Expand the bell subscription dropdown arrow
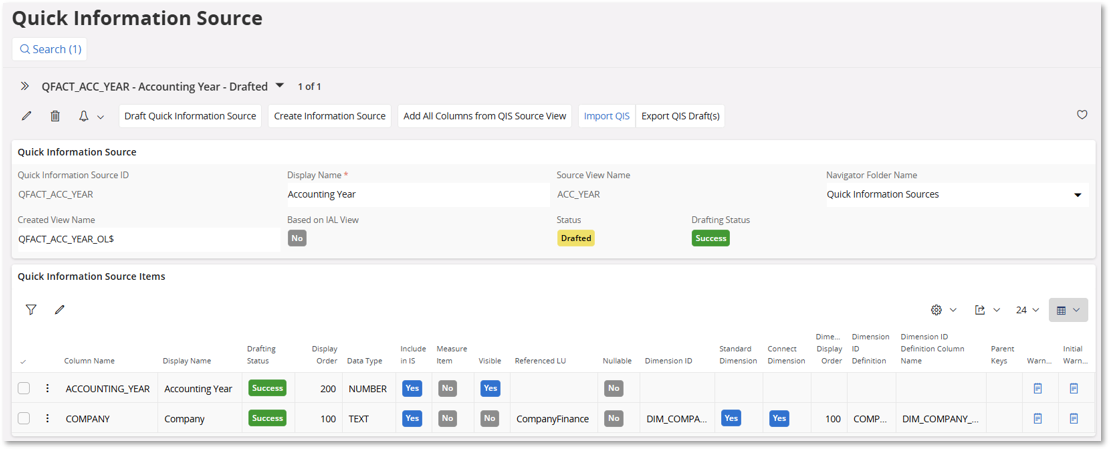The width and height of the screenshot is (1110, 450). tap(100, 117)
